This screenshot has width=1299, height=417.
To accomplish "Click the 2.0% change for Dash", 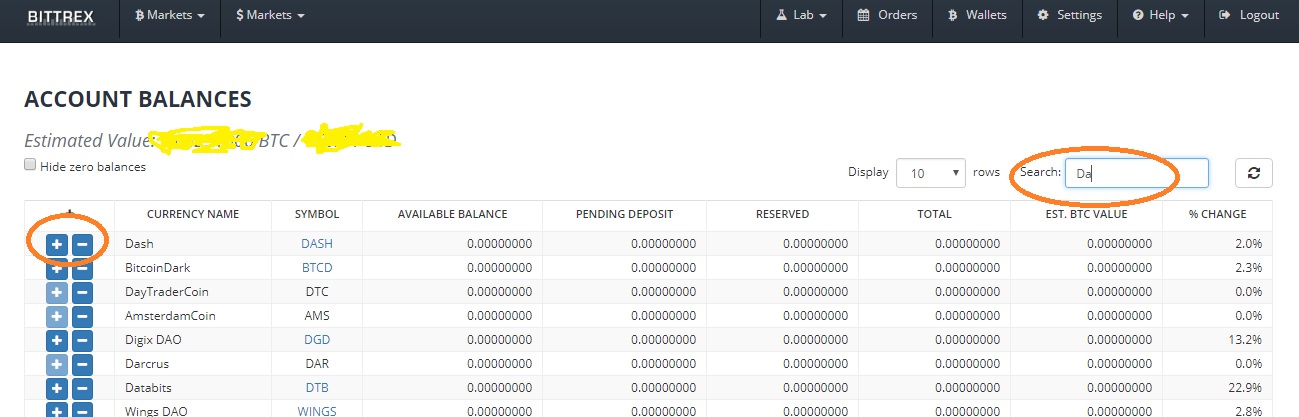I will [1249, 243].
